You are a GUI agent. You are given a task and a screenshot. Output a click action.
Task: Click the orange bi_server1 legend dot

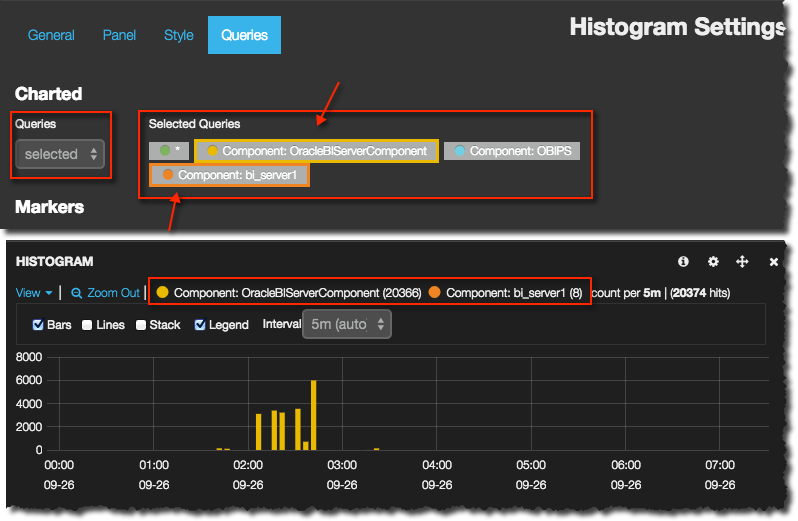point(434,293)
